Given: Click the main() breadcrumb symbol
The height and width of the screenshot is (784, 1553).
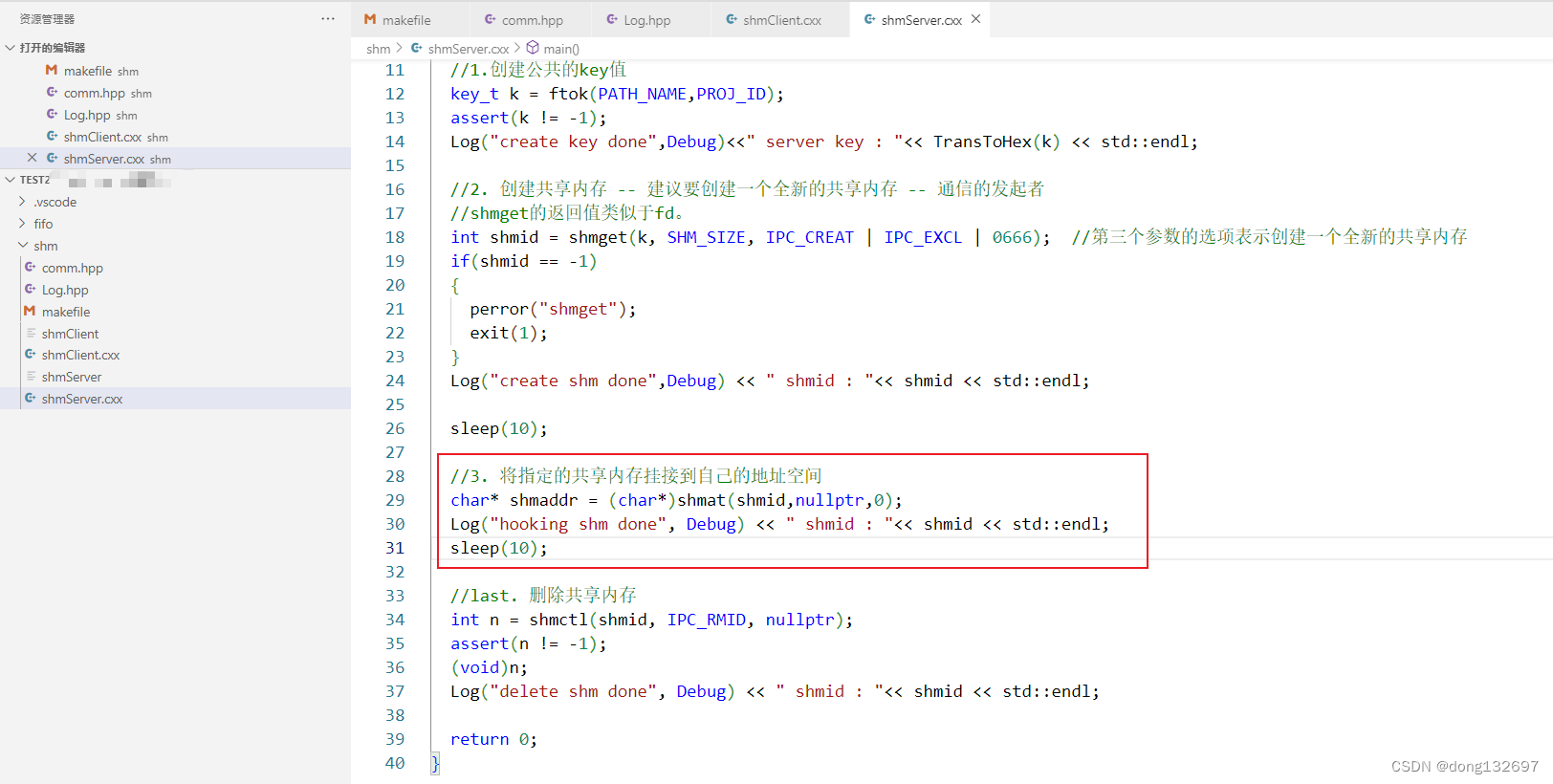Looking at the screenshot, I should (x=561, y=49).
